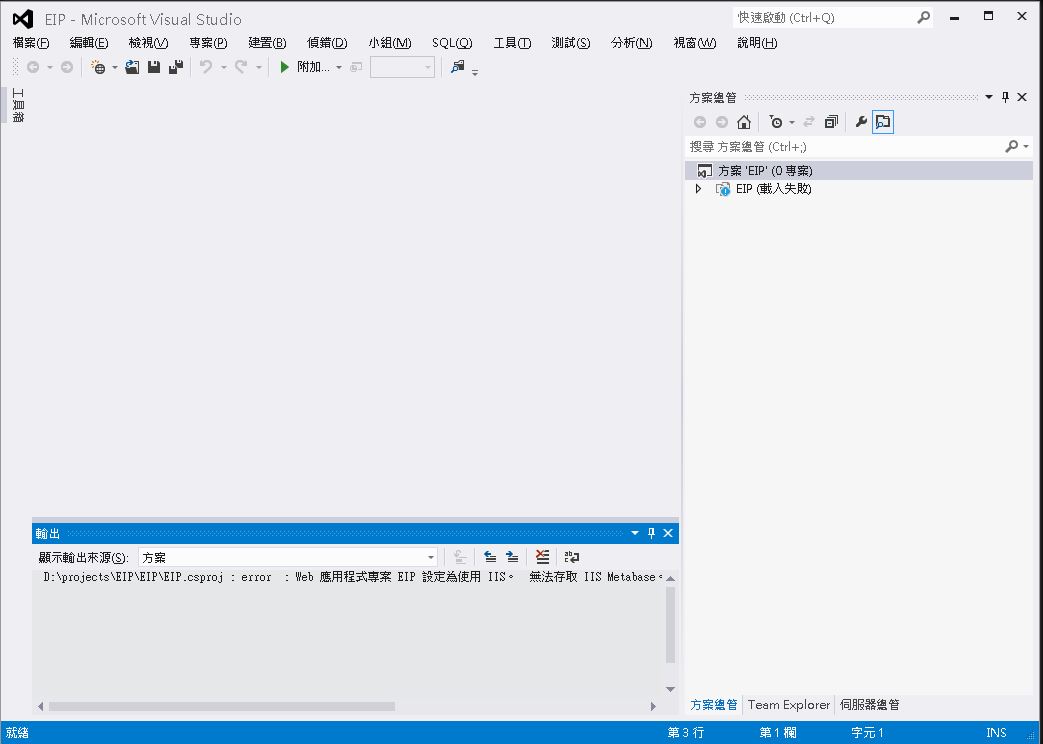
Task: Click the Undo icon in the toolbar
Action: pos(207,67)
